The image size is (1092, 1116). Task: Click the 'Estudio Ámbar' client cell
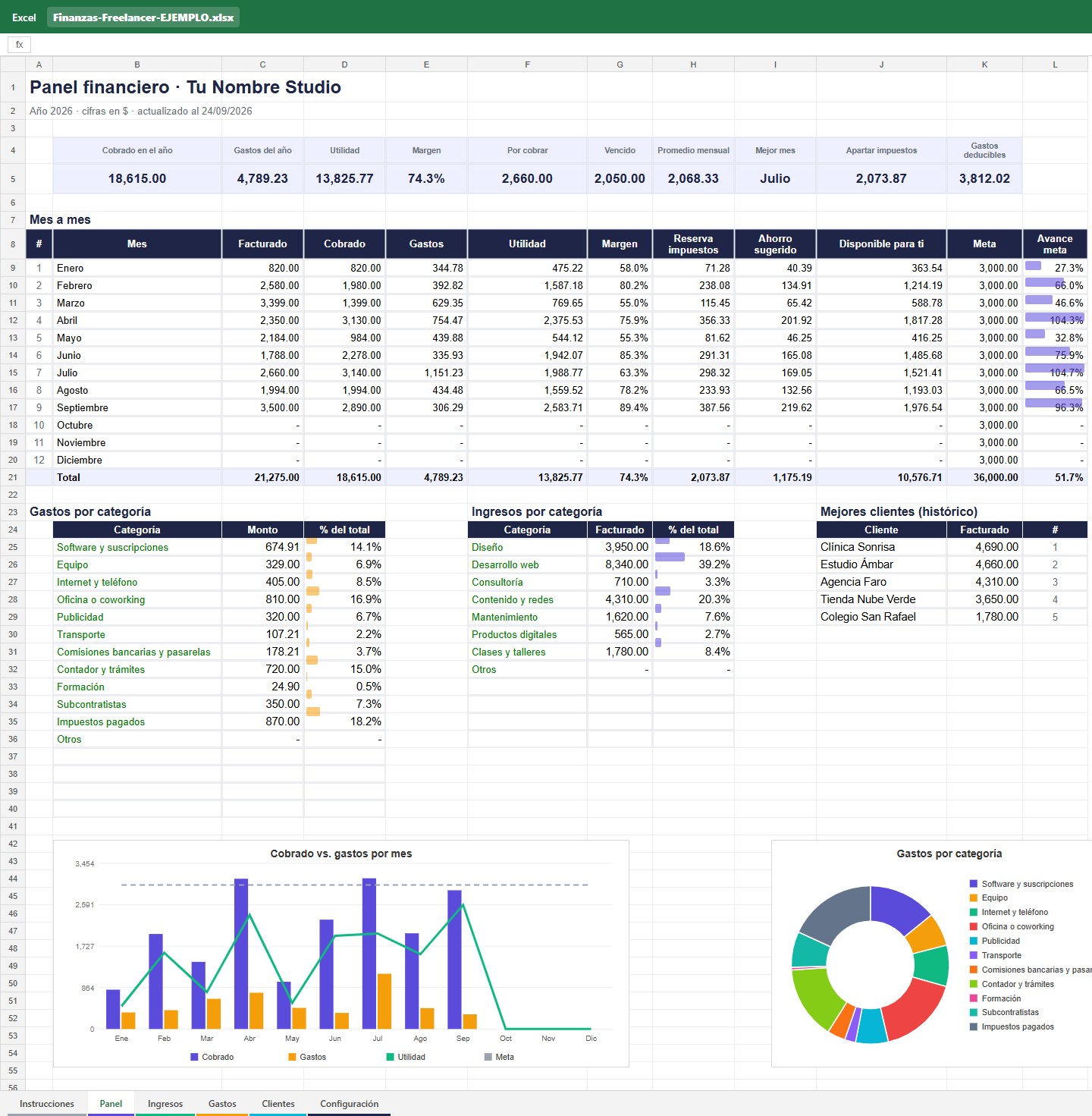tap(881, 564)
